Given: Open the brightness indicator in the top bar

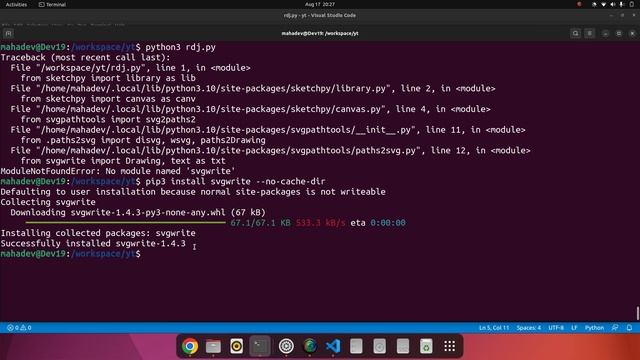Looking at the screenshot, I should coord(594,4).
